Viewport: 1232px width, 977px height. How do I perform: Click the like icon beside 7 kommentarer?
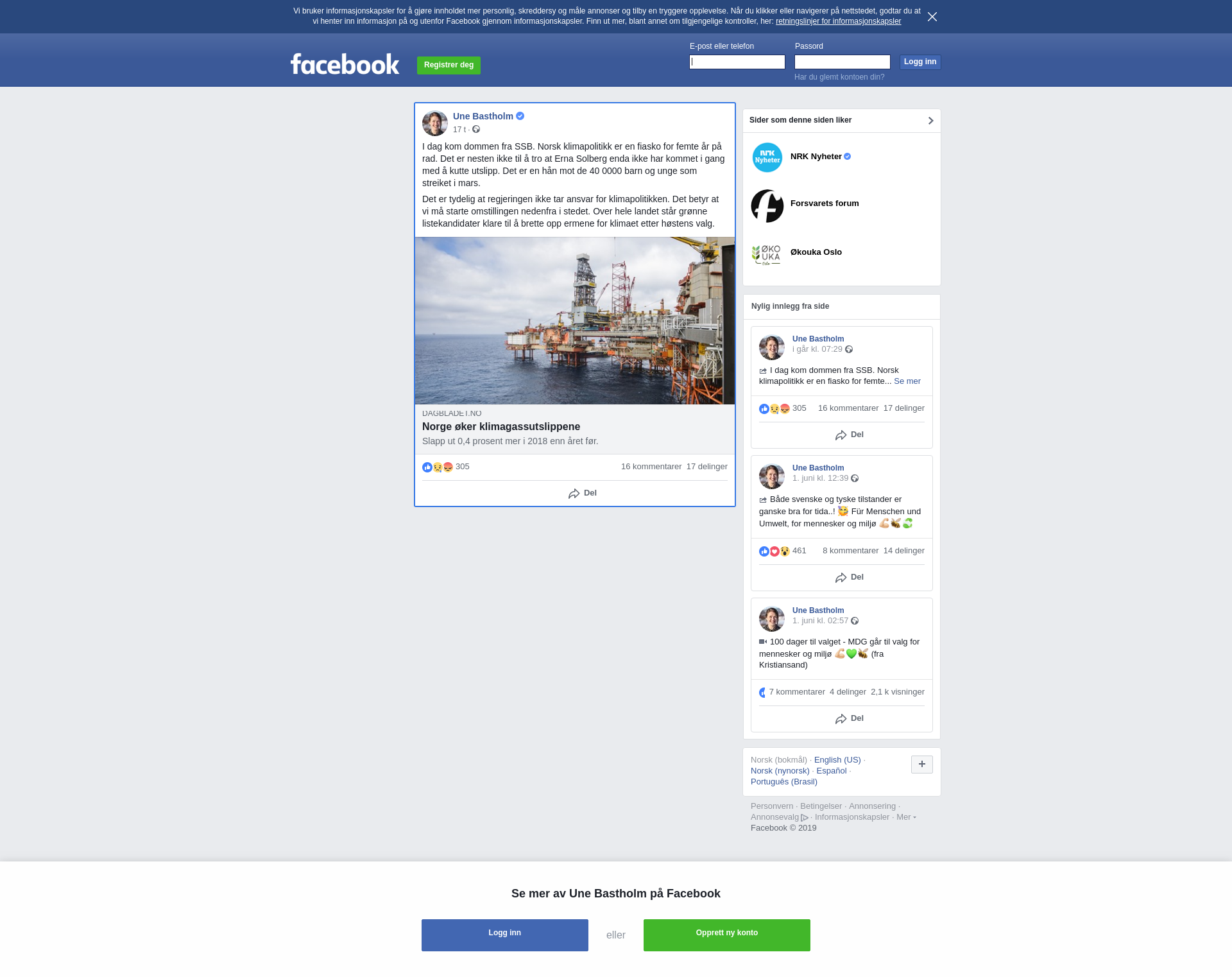(762, 693)
